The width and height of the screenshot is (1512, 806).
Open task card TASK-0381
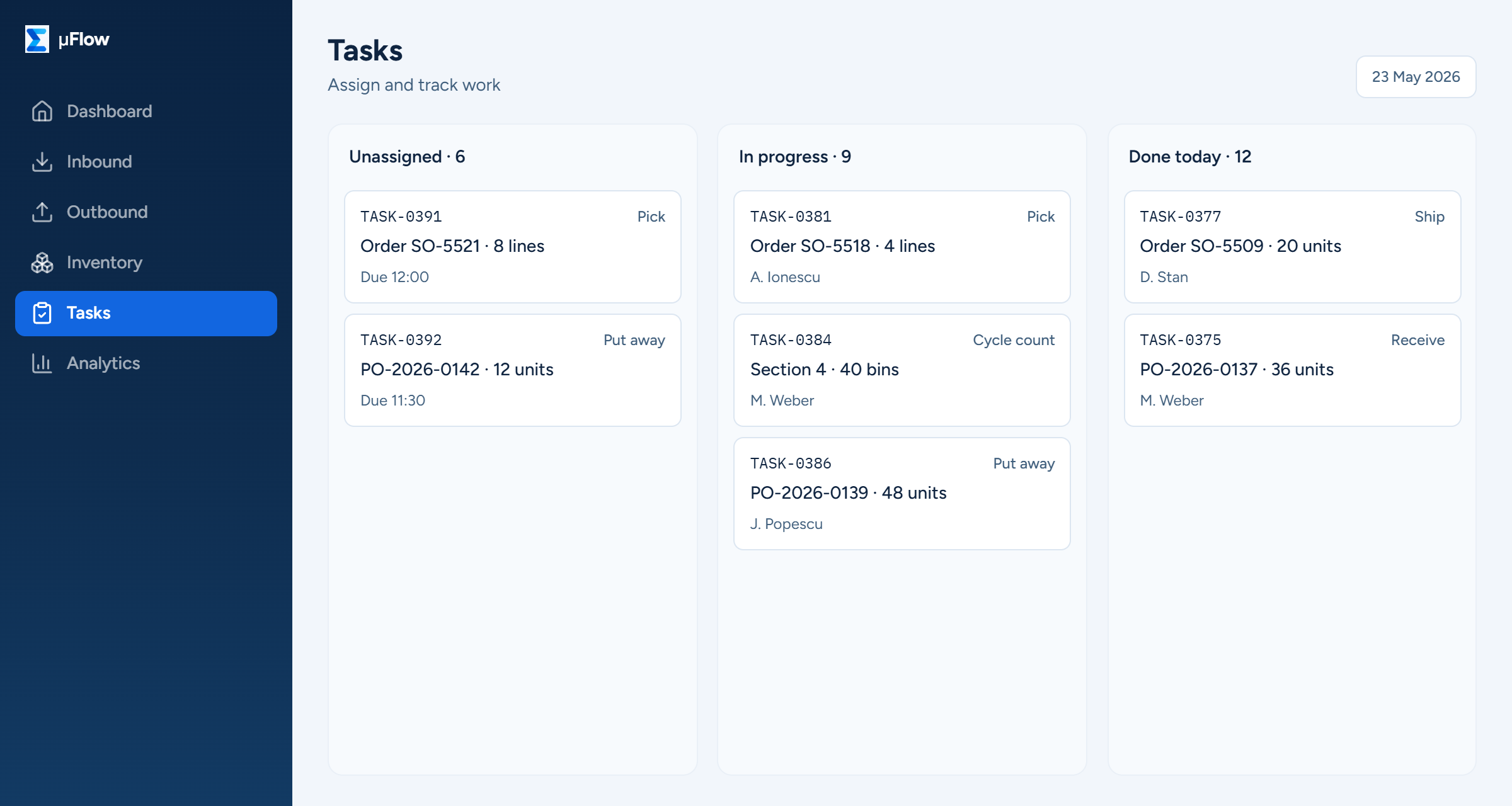click(x=902, y=247)
